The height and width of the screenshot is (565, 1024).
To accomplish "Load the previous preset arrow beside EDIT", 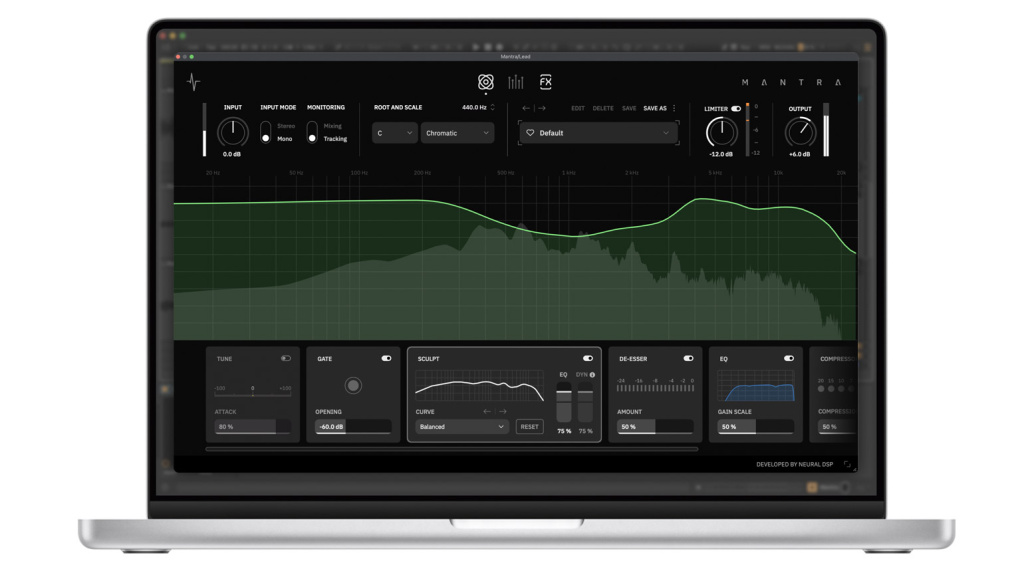I will [x=526, y=108].
